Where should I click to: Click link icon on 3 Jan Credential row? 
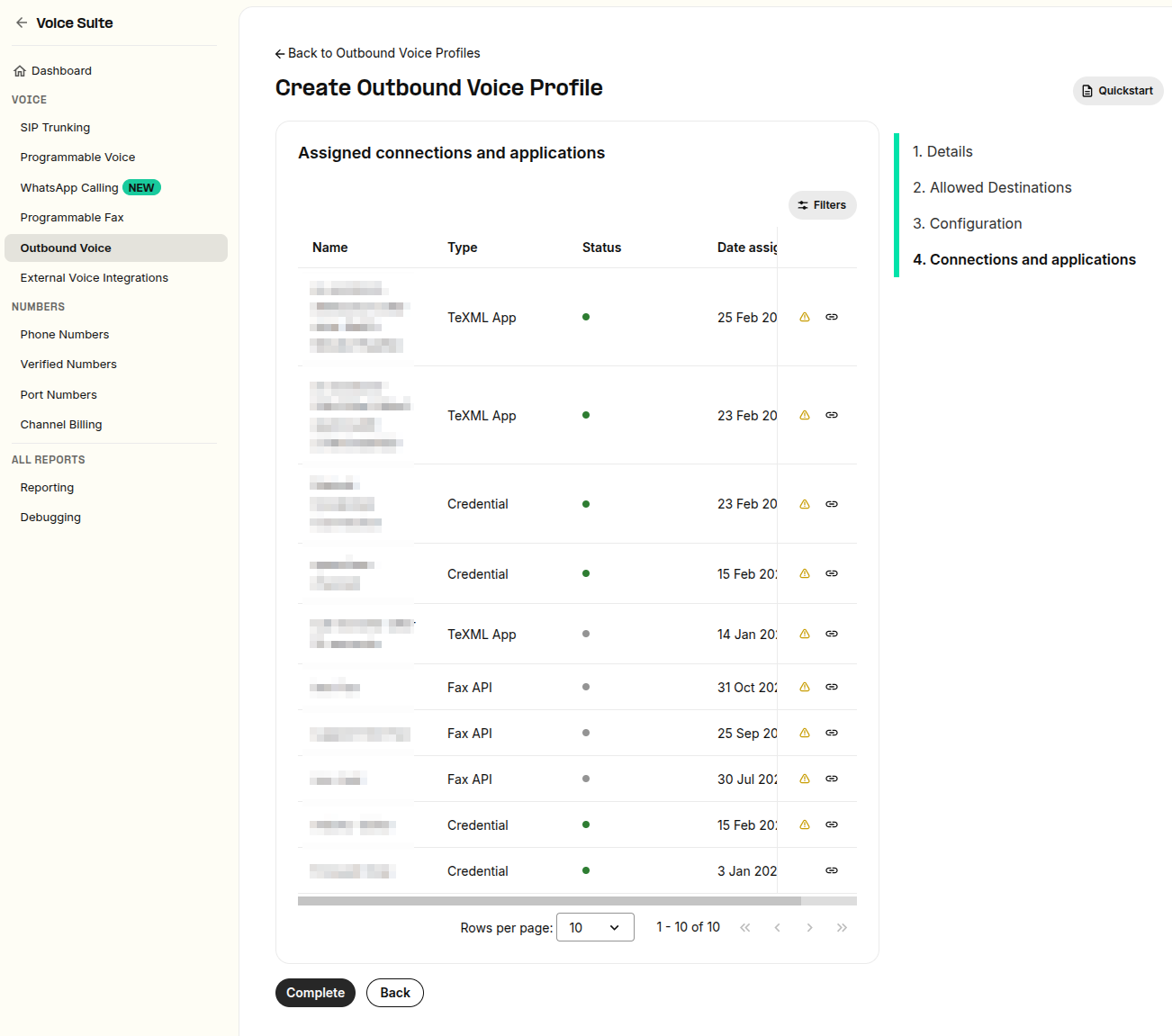click(832, 870)
